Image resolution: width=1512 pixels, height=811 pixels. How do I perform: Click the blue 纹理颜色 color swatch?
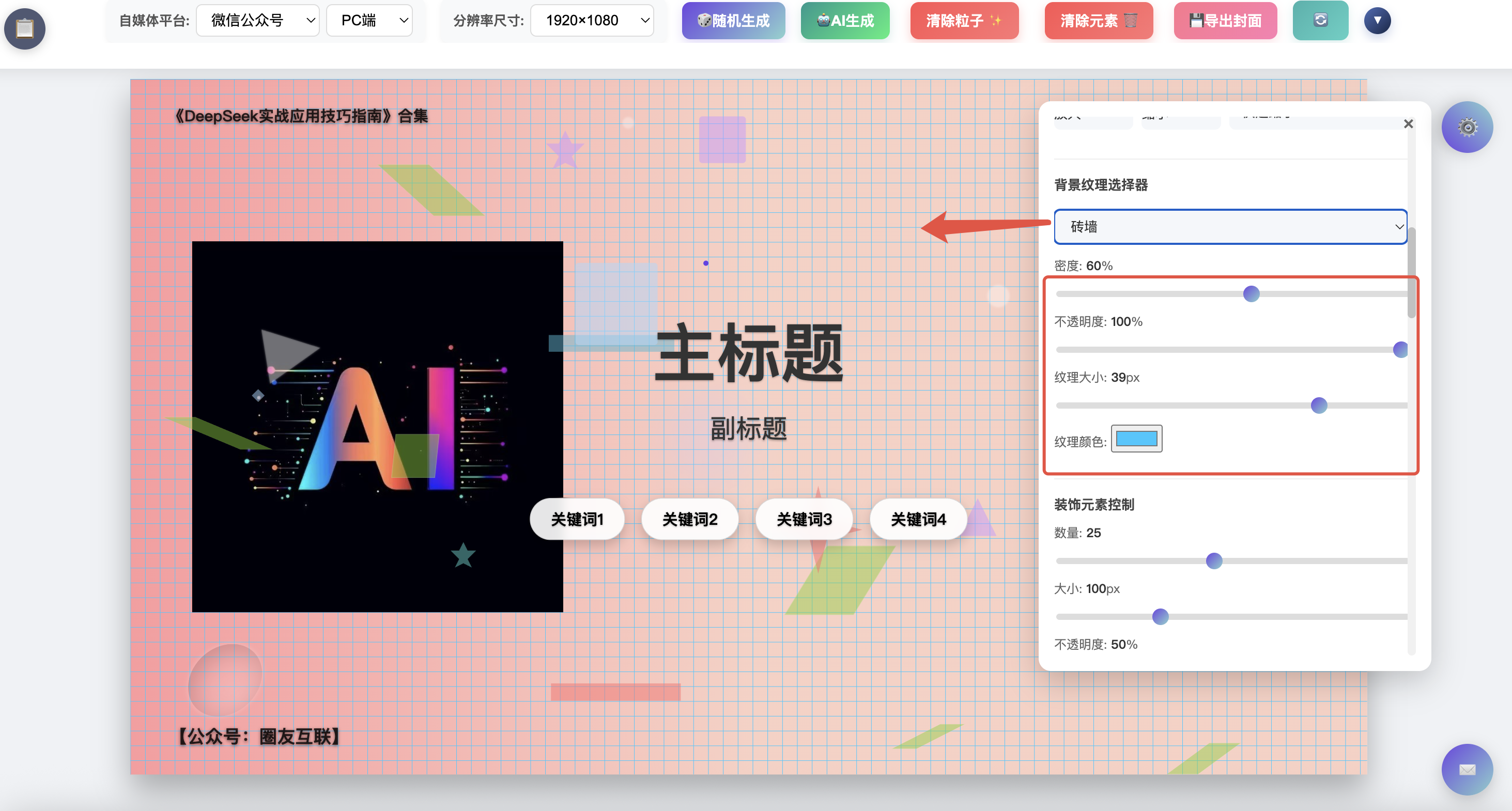[x=1136, y=439]
